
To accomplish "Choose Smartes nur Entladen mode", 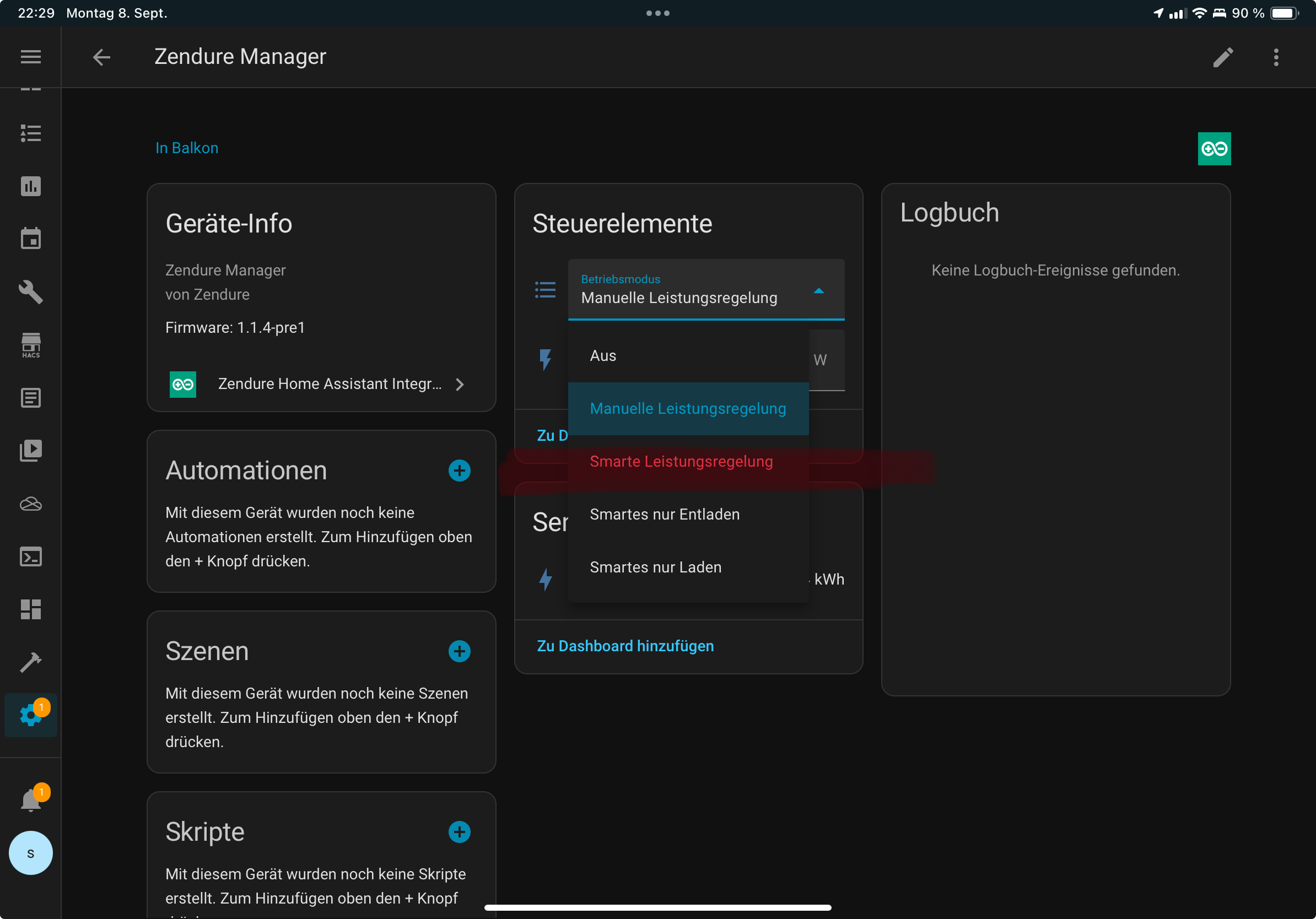I will point(688,515).
